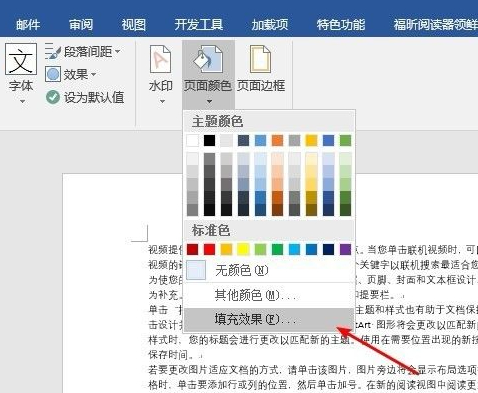Switch to the View (视图) tab

(133, 24)
